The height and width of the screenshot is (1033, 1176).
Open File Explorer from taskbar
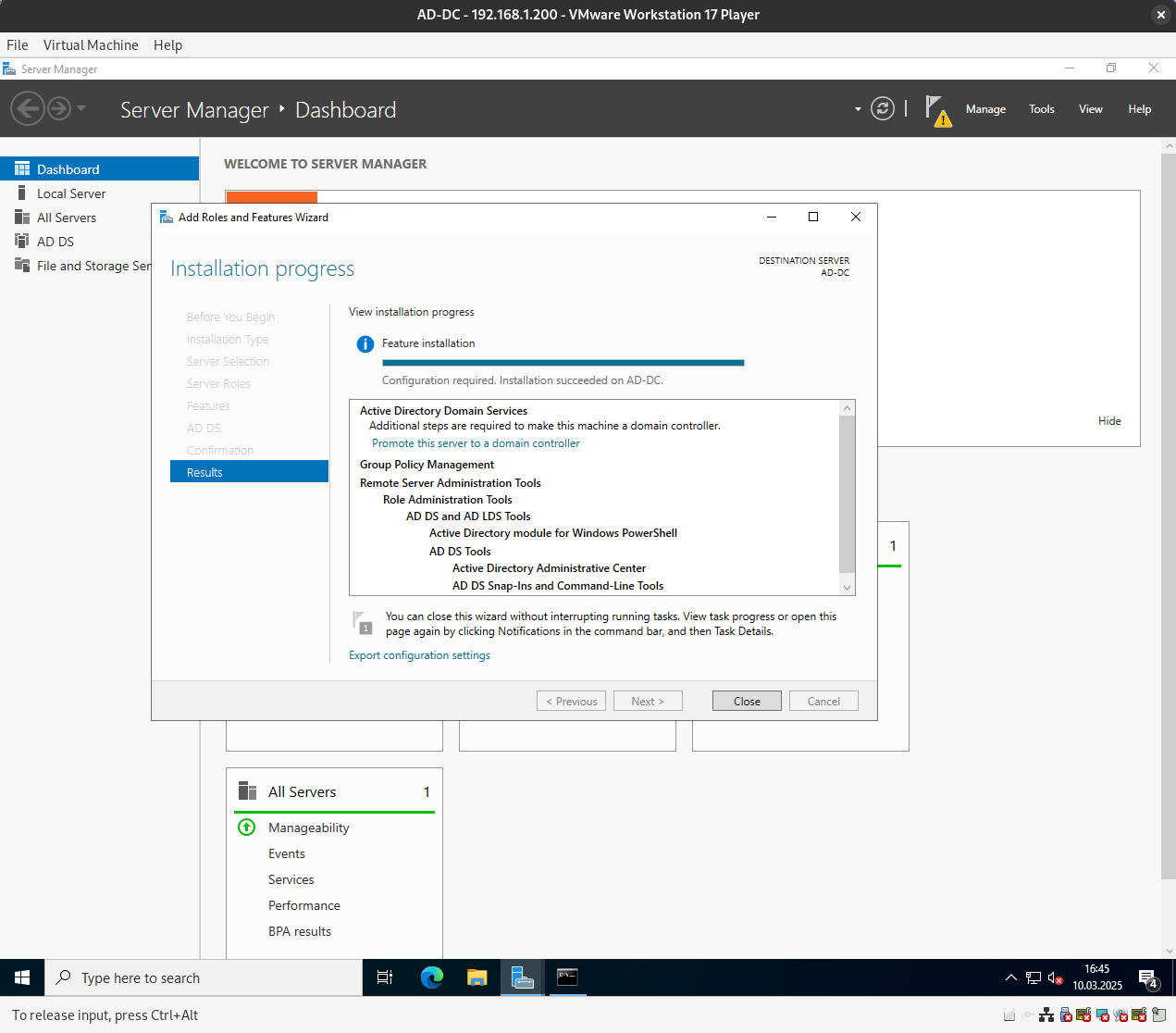coord(477,977)
